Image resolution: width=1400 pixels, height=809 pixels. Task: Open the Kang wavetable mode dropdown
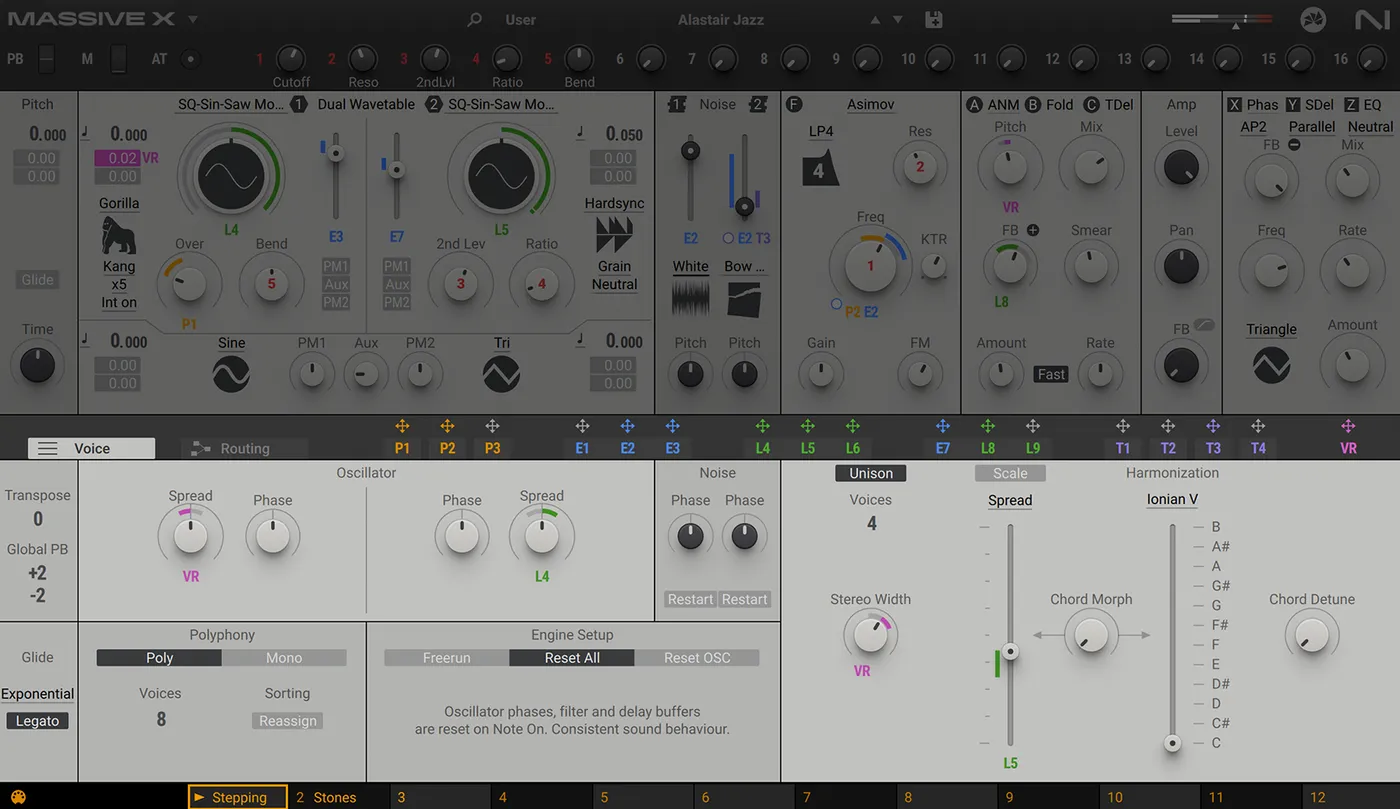[x=119, y=267]
